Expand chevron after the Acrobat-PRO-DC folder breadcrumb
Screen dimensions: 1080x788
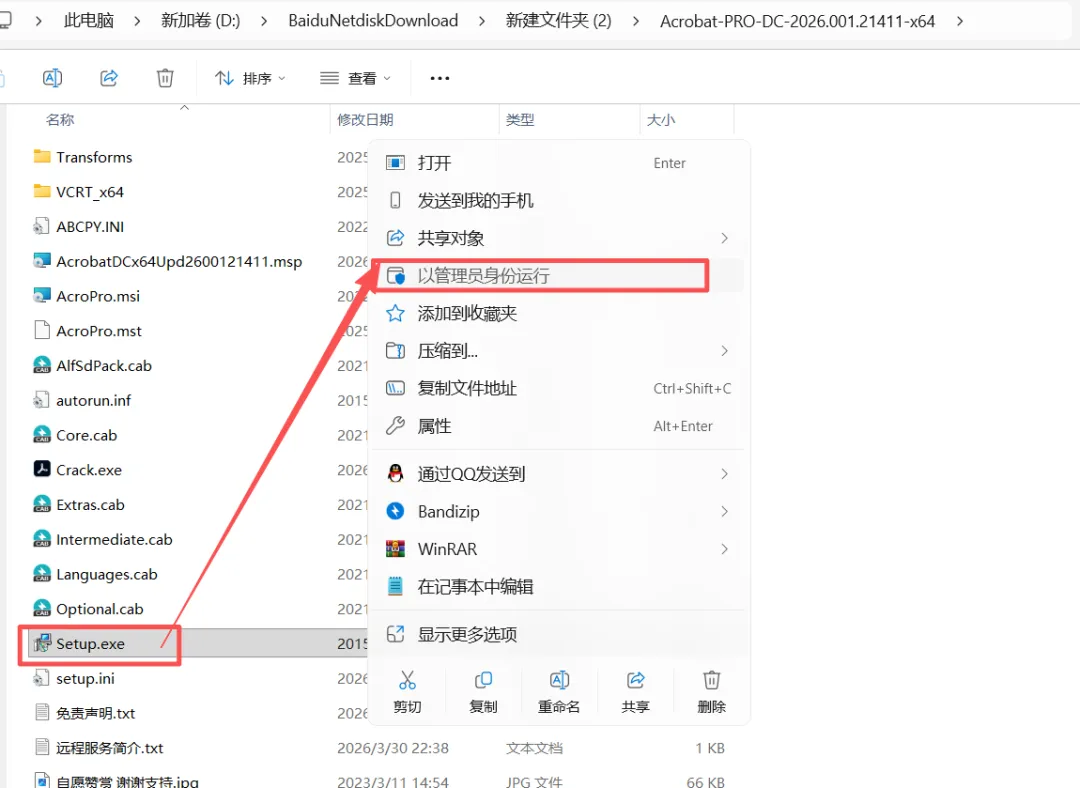[x=959, y=21]
